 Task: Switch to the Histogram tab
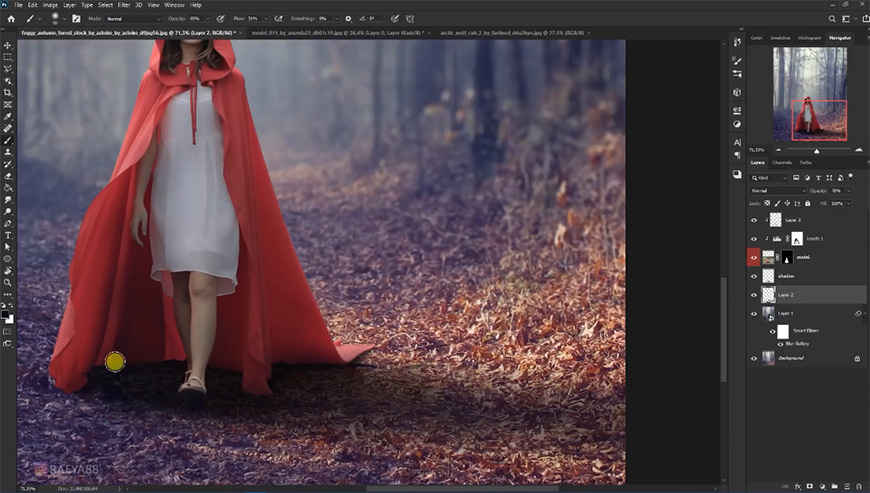click(810, 38)
